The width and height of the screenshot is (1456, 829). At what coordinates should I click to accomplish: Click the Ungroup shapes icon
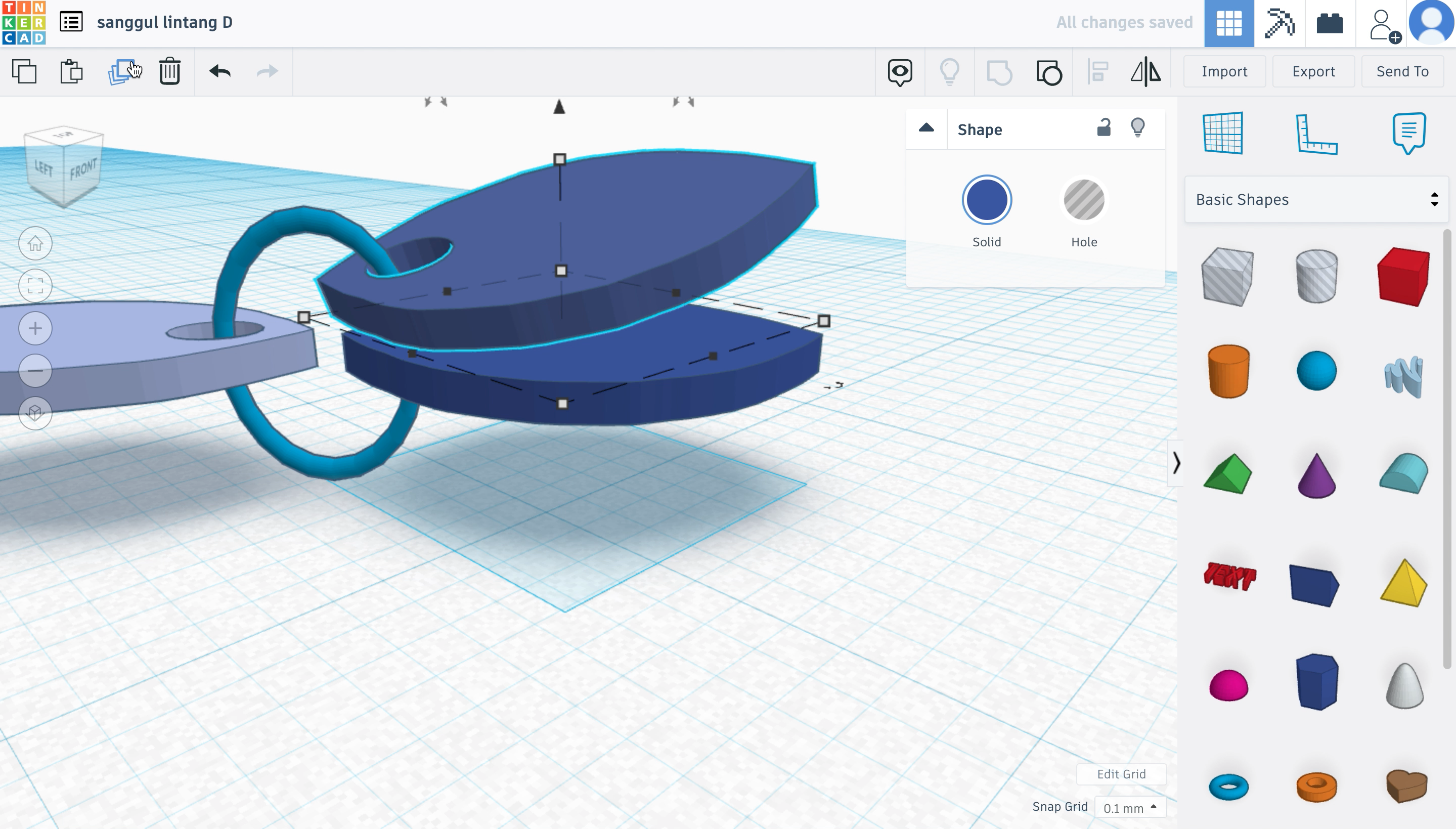[1049, 72]
